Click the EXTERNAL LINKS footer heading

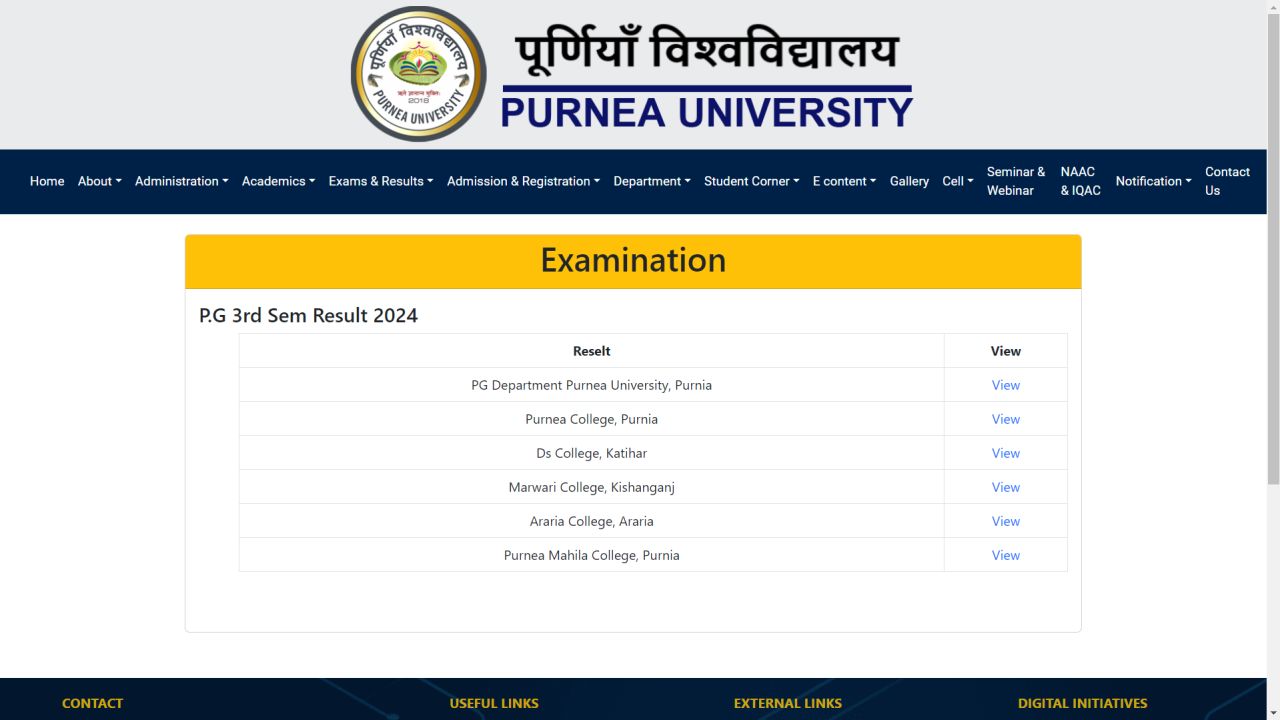788,703
